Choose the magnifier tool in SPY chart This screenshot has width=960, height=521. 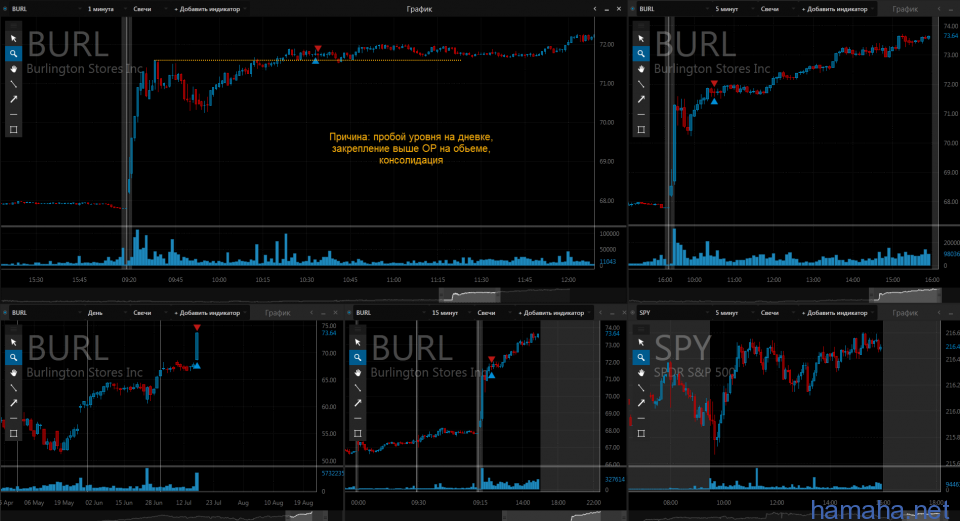(x=641, y=357)
